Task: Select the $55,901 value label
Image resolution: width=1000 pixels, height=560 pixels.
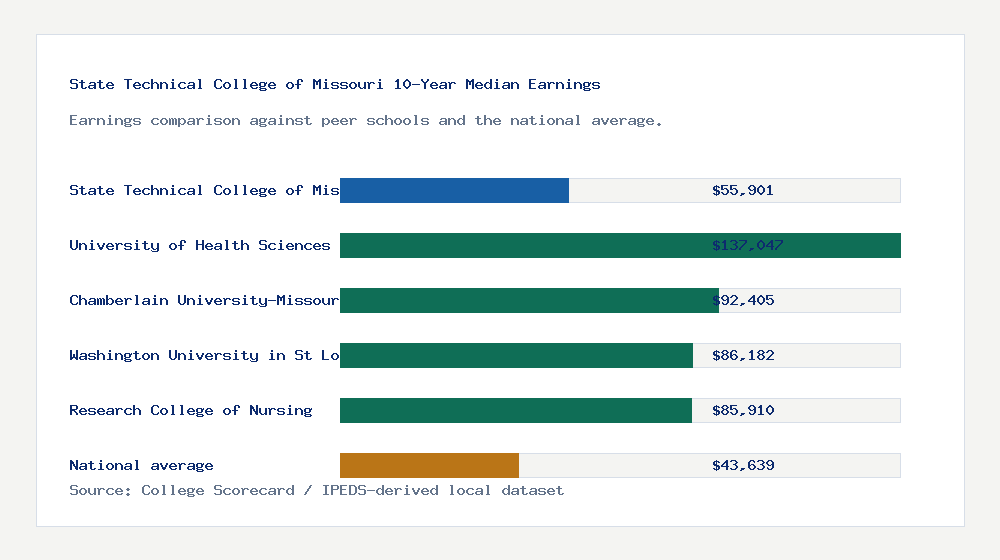Action: pyautogui.click(x=742, y=190)
